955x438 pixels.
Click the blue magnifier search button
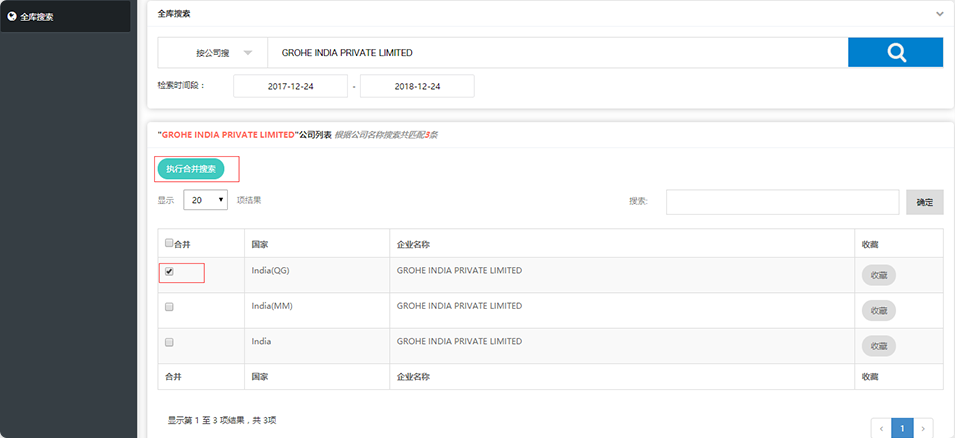pos(895,52)
